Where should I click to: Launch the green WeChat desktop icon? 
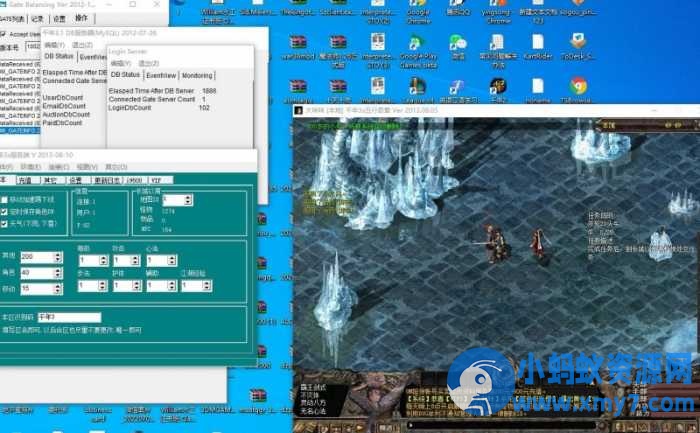458,42
